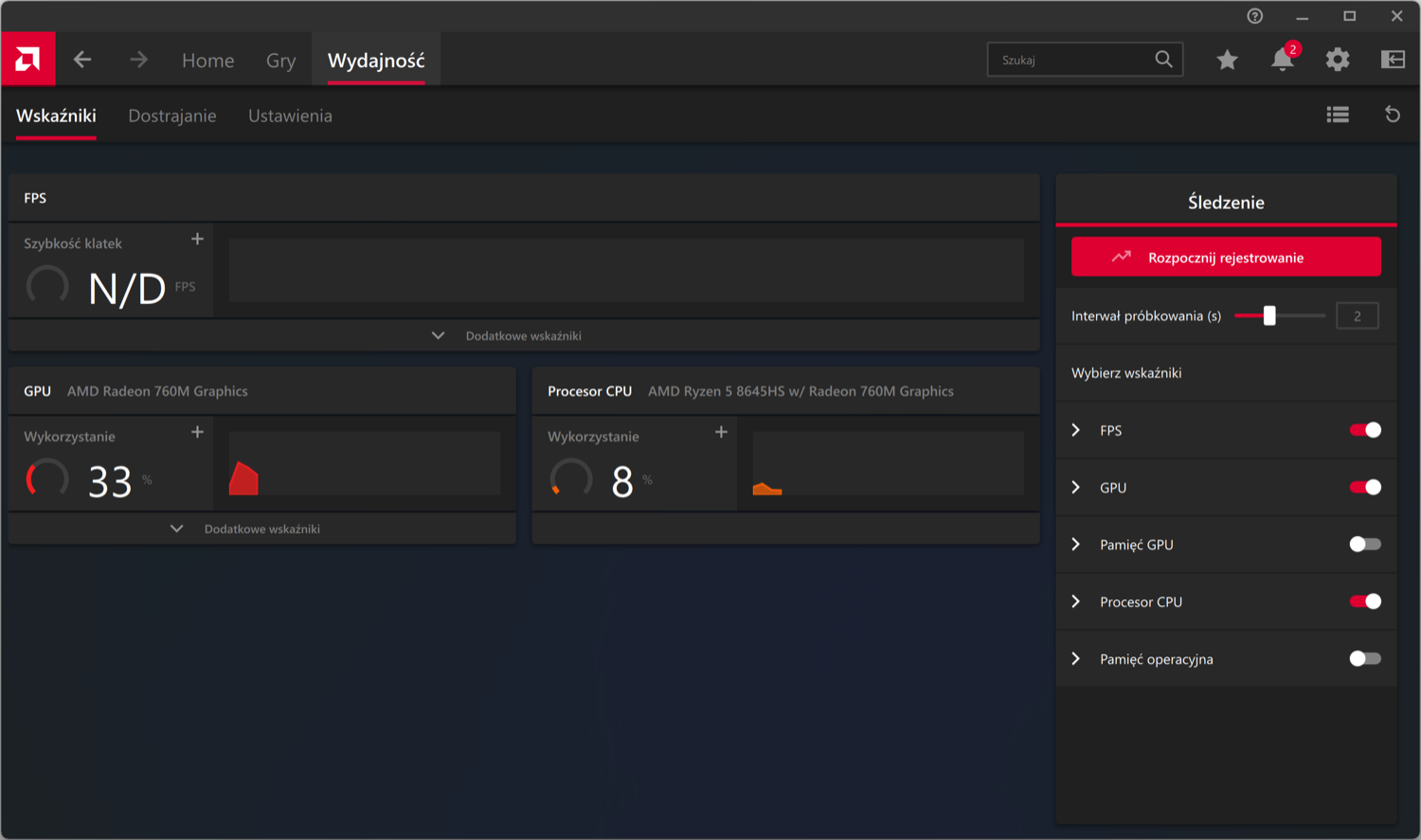Open the help question mark icon
The height and width of the screenshot is (840, 1421).
point(1255,16)
